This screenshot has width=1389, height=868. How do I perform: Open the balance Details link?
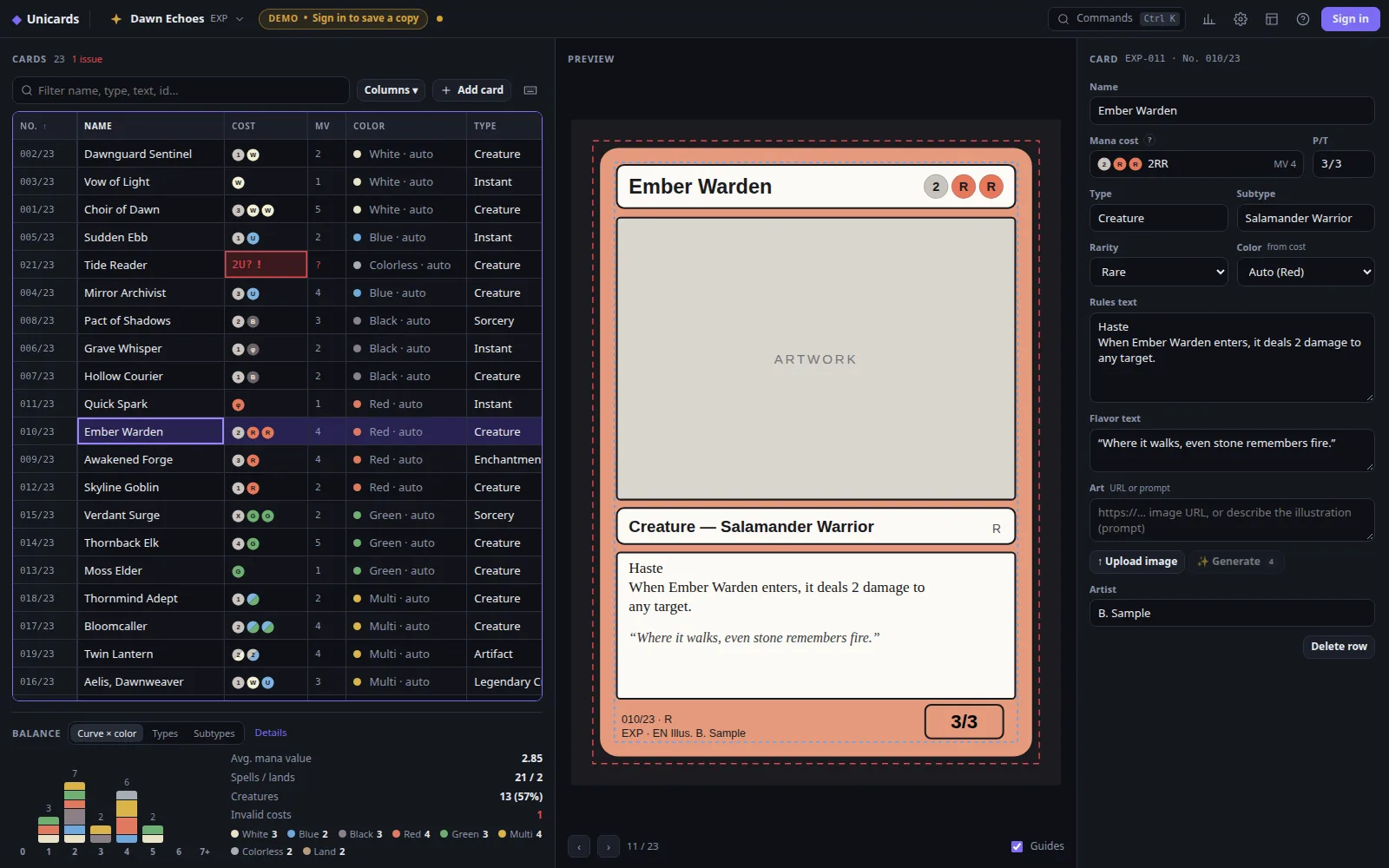271,733
